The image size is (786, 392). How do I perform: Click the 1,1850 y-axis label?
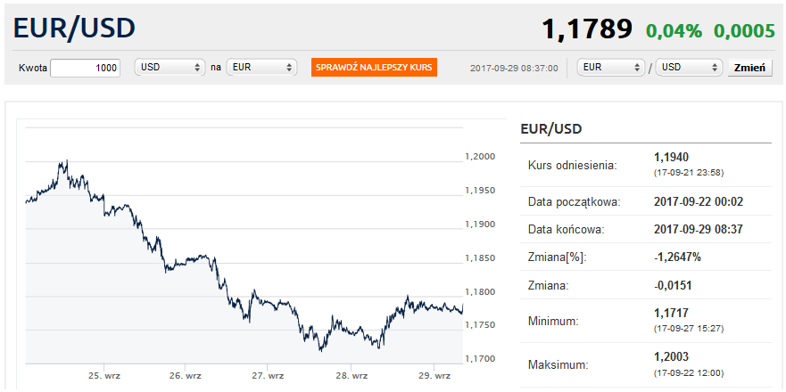pyautogui.click(x=480, y=258)
